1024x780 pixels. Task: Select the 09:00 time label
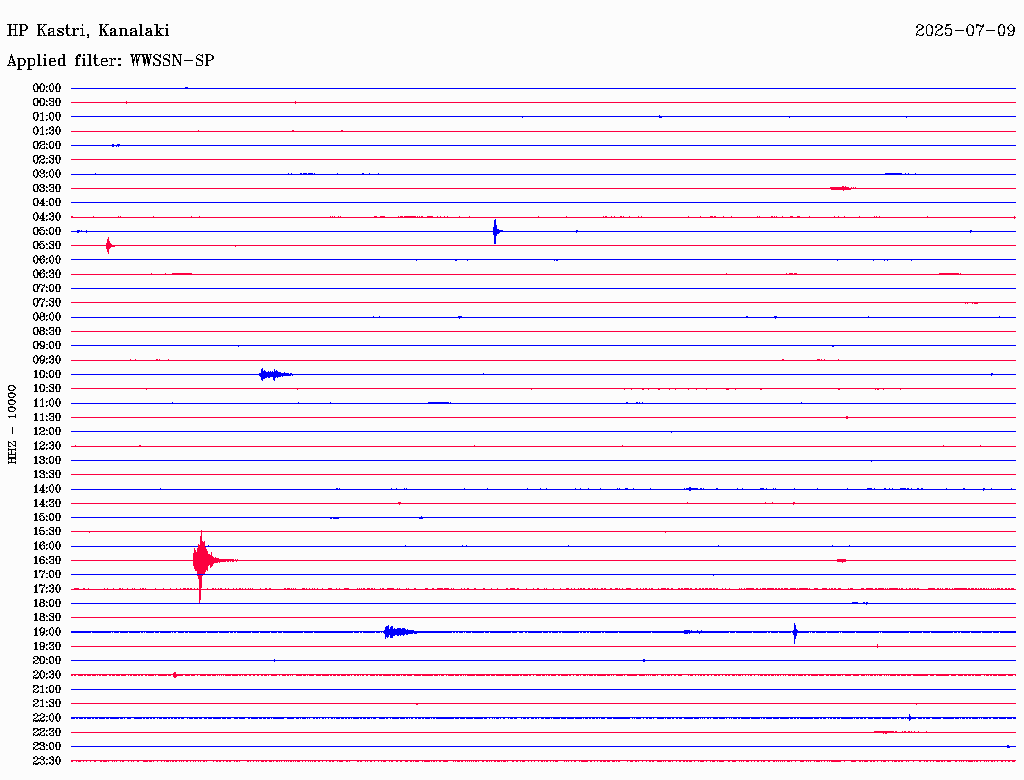(47, 346)
